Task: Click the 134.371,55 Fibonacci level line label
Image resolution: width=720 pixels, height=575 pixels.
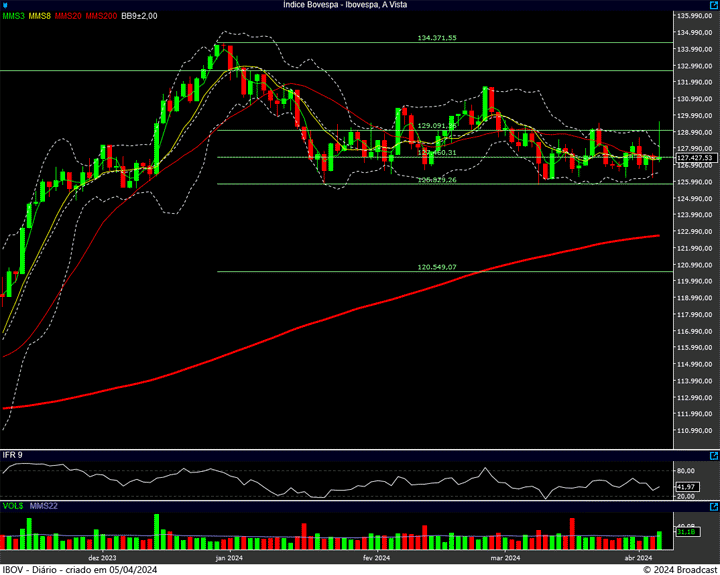Action: (x=436, y=38)
